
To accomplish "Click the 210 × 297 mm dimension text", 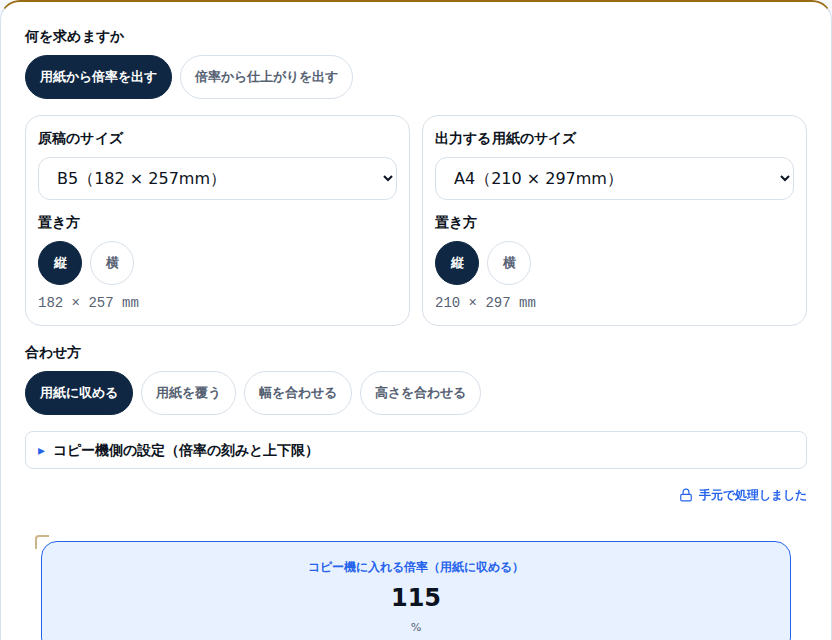I will pos(486,302).
